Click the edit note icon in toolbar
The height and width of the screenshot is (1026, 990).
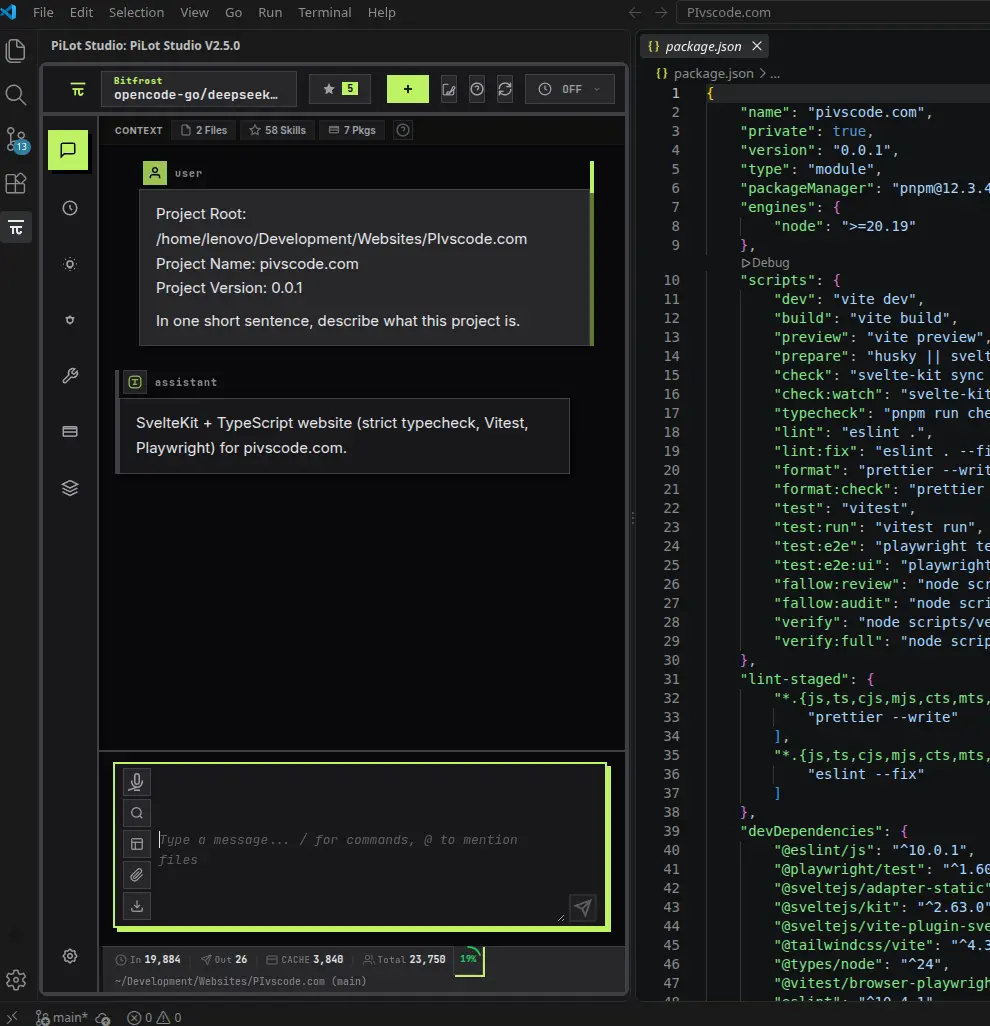[x=449, y=89]
